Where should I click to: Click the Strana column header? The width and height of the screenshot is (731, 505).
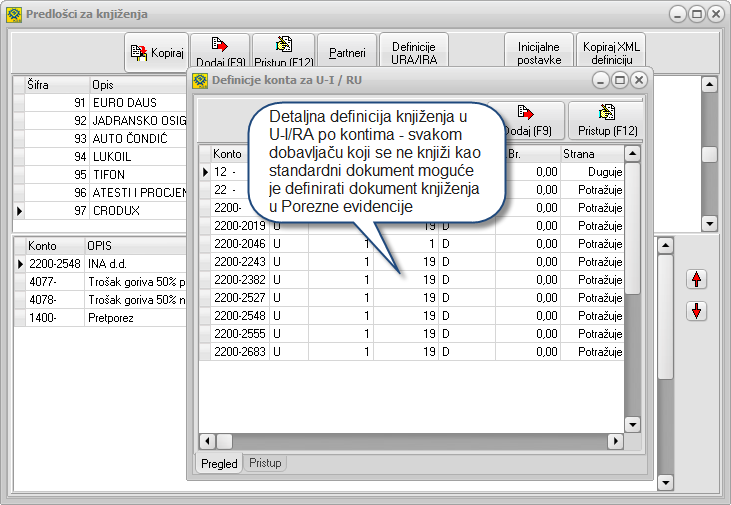pos(578,154)
